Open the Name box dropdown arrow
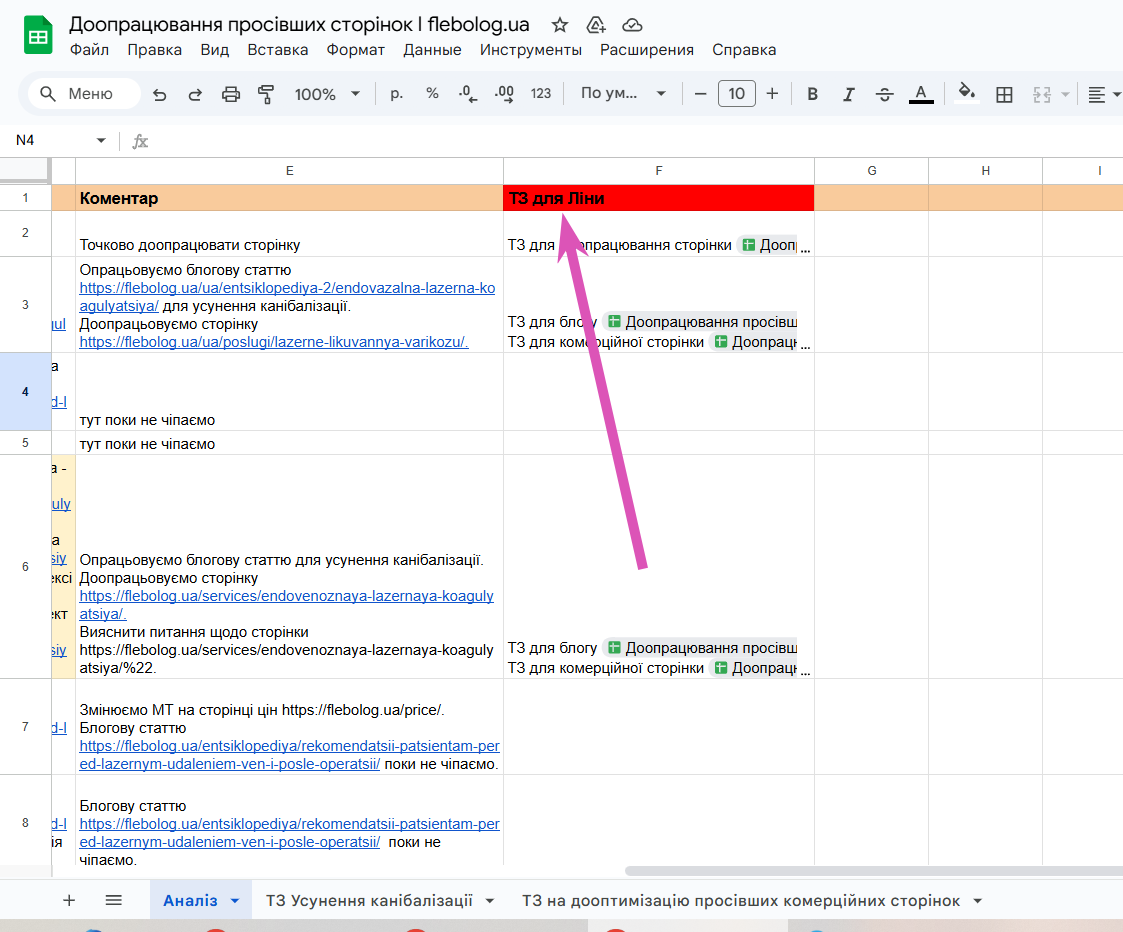Image resolution: width=1123 pixels, height=932 pixels. [x=101, y=140]
